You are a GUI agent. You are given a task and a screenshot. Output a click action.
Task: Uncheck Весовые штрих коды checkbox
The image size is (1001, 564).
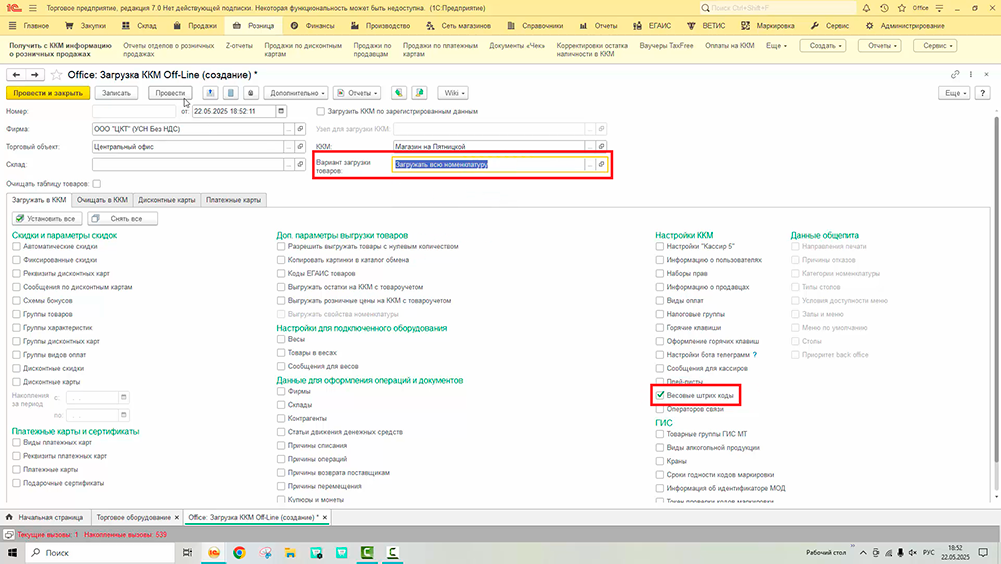(660, 396)
